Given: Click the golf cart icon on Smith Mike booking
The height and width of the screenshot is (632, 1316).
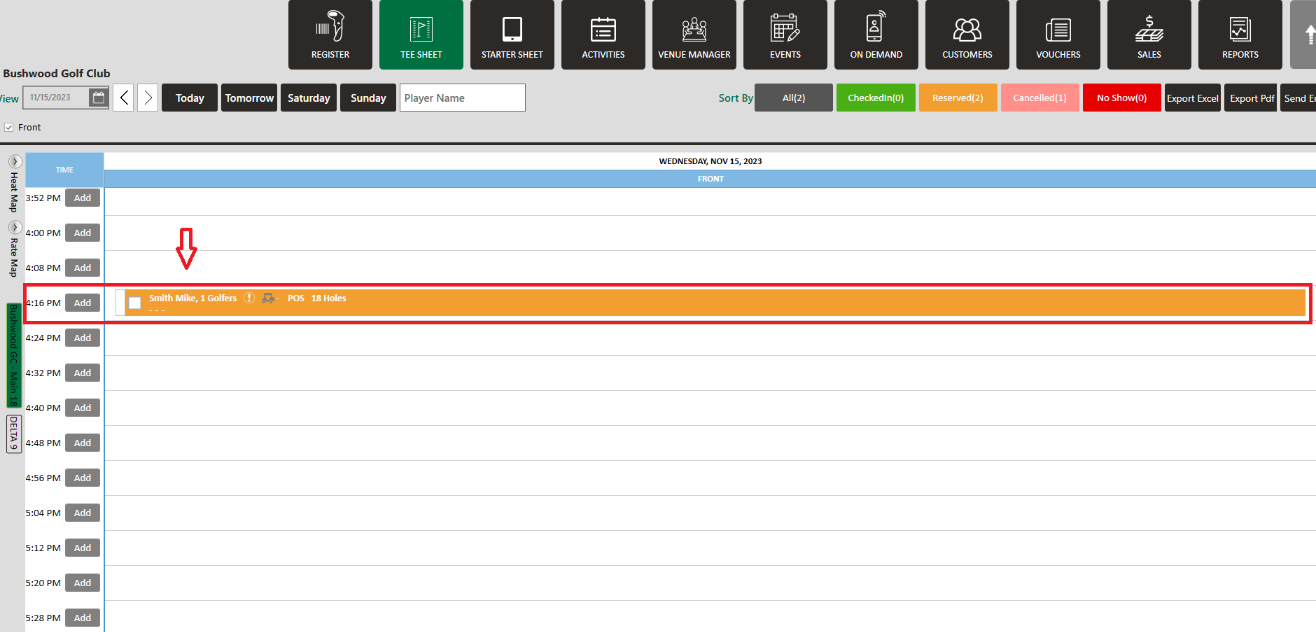Looking at the screenshot, I should 269,298.
